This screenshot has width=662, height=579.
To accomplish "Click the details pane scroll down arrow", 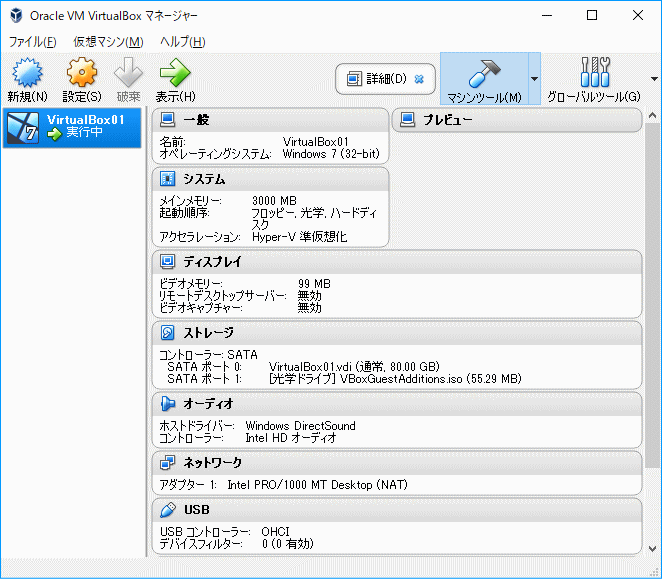I will (652, 549).
